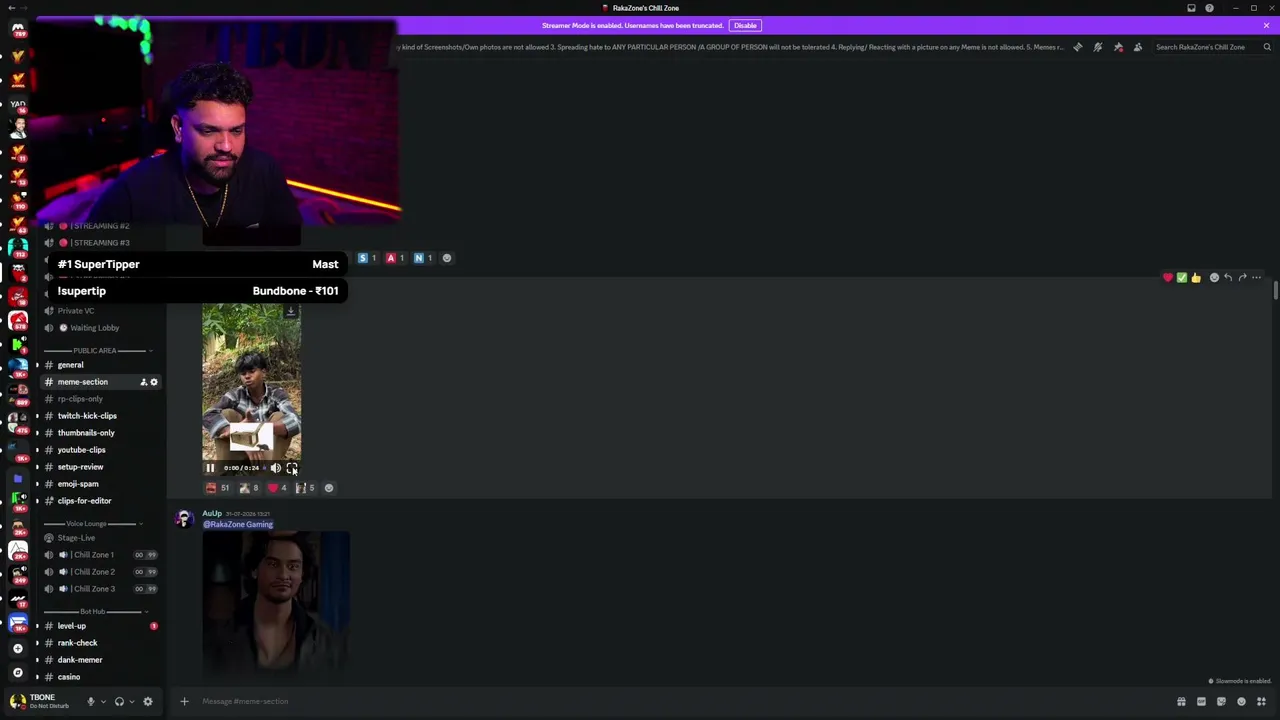Toggle microphone mute in user panel
This screenshot has width=1280, height=720.
coord(90,702)
